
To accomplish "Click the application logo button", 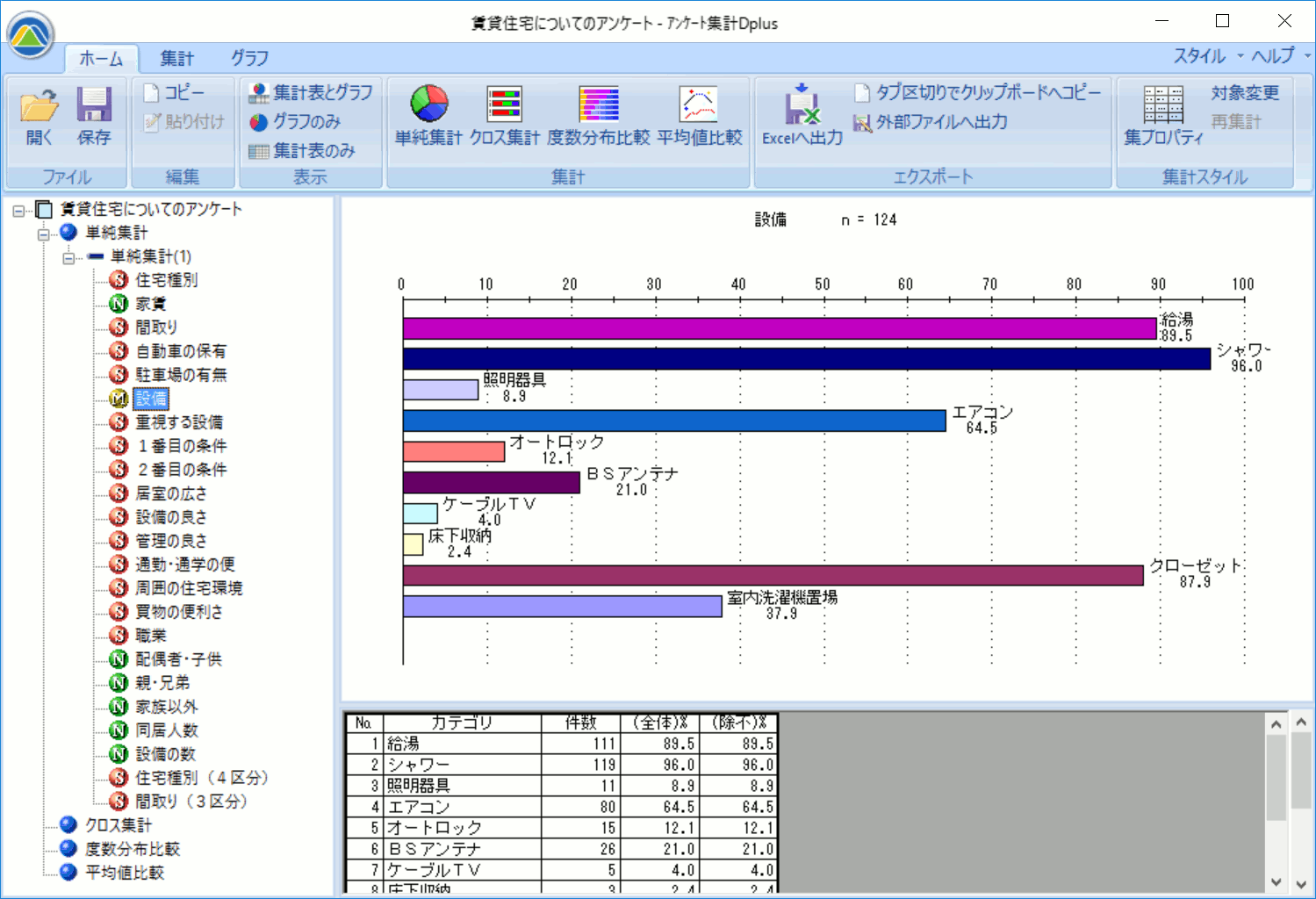I will point(31,36).
